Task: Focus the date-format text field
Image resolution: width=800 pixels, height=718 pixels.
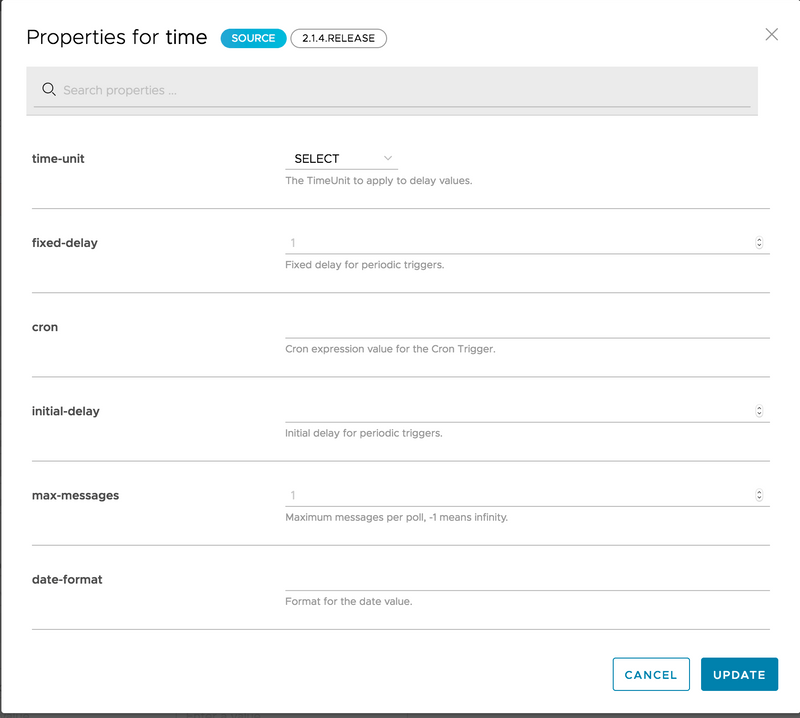Action: pyautogui.click(x=526, y=579)
